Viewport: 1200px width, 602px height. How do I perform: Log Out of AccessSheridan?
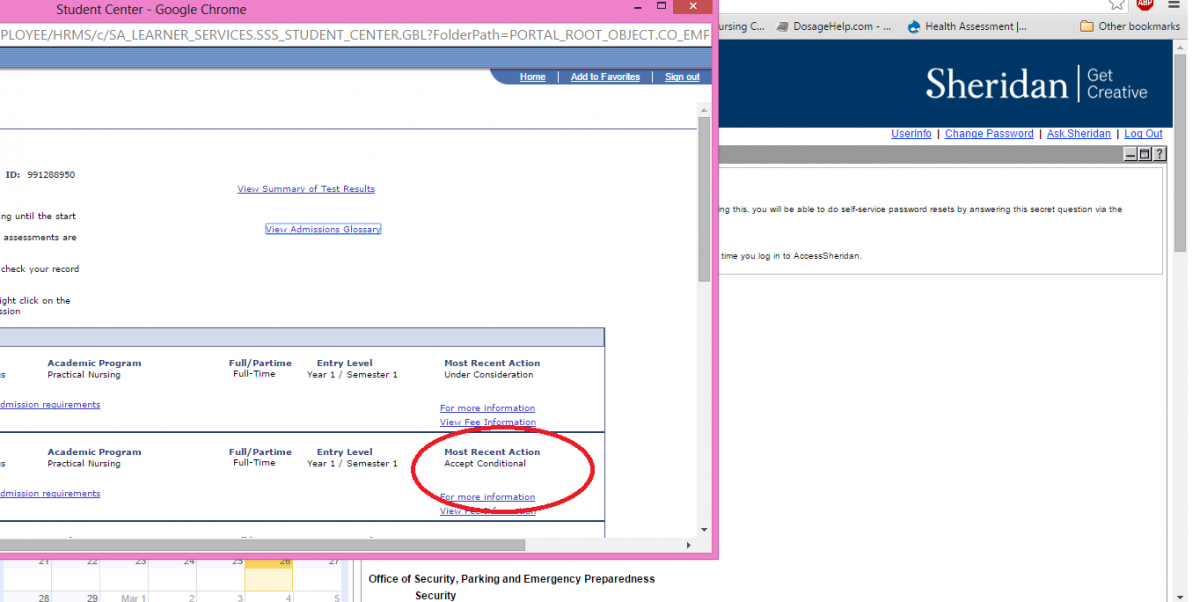[1143, 134]
